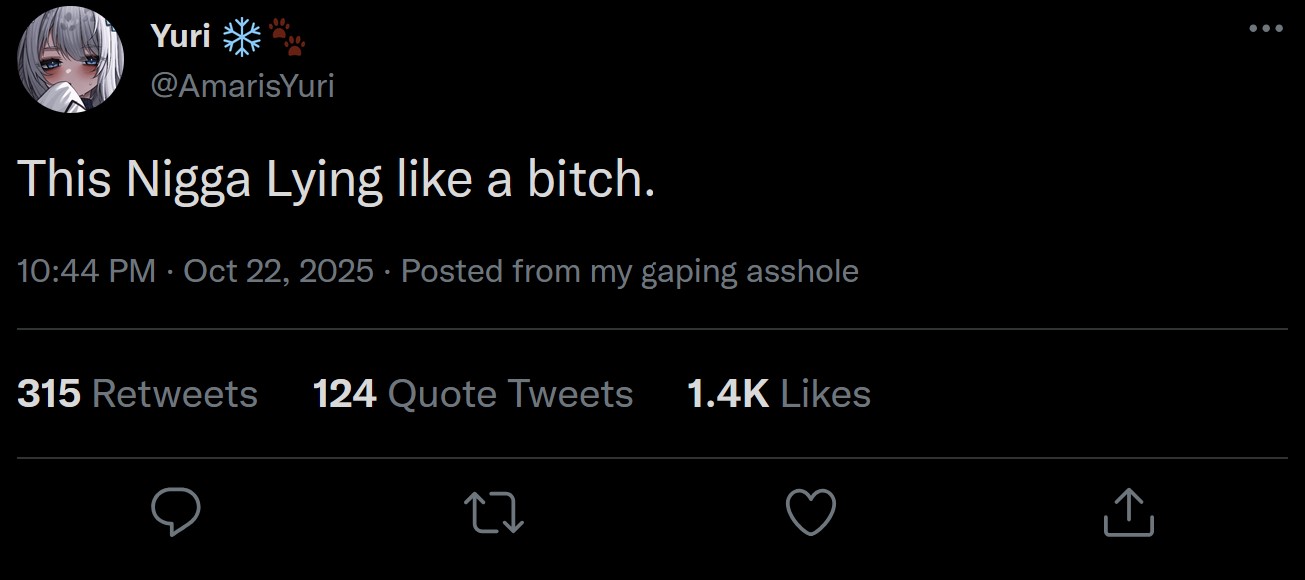Click the paw prints emoji beside the name

click(288, 40)
